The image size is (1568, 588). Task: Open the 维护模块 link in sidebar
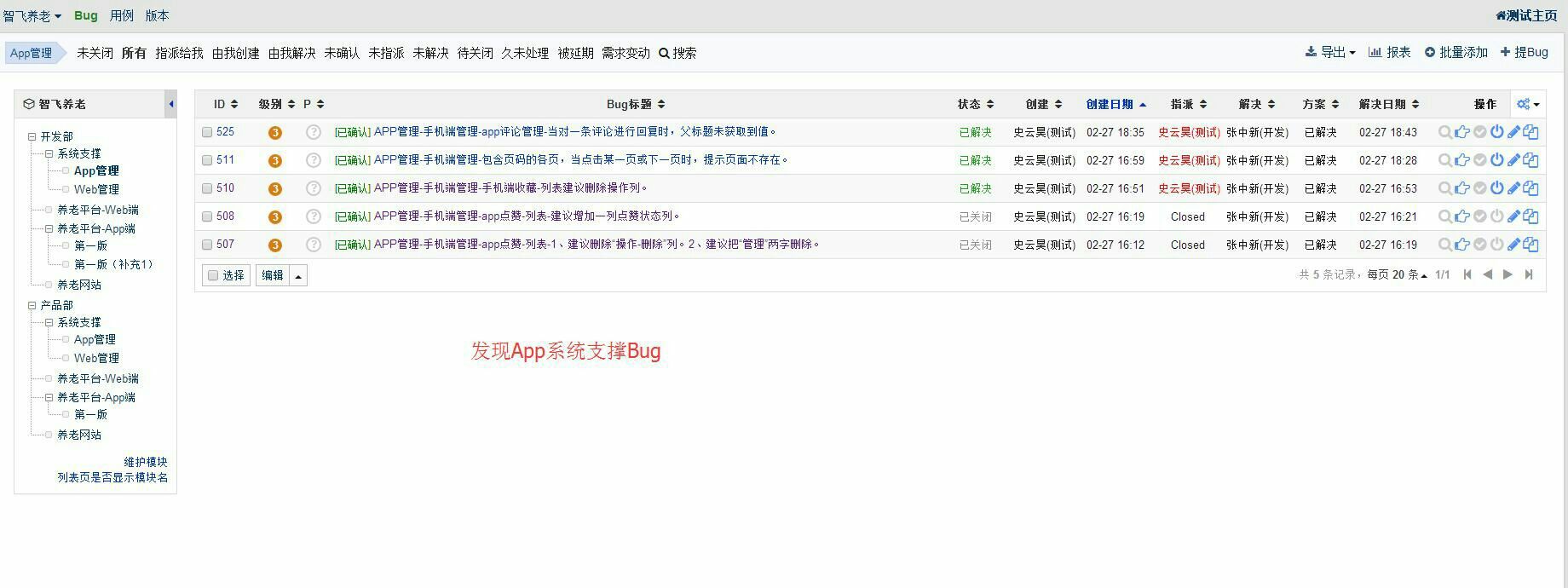click(146, 462)
